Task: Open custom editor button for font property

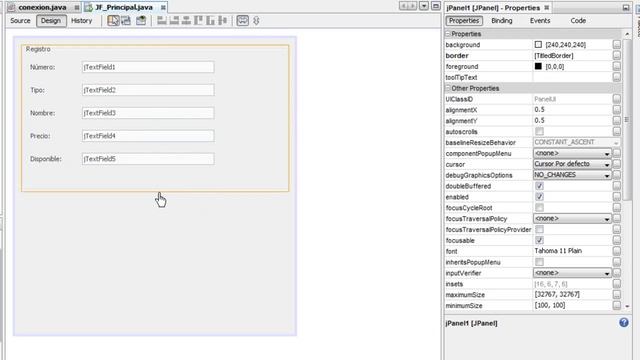Action: [x=617, y=251]
